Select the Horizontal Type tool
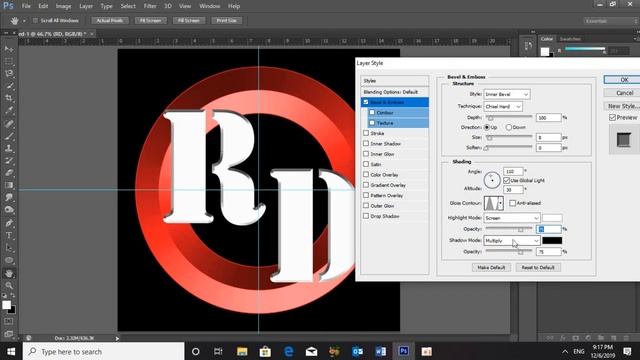Viewport: 640px width, 360px height. click(x=9, y=236)
